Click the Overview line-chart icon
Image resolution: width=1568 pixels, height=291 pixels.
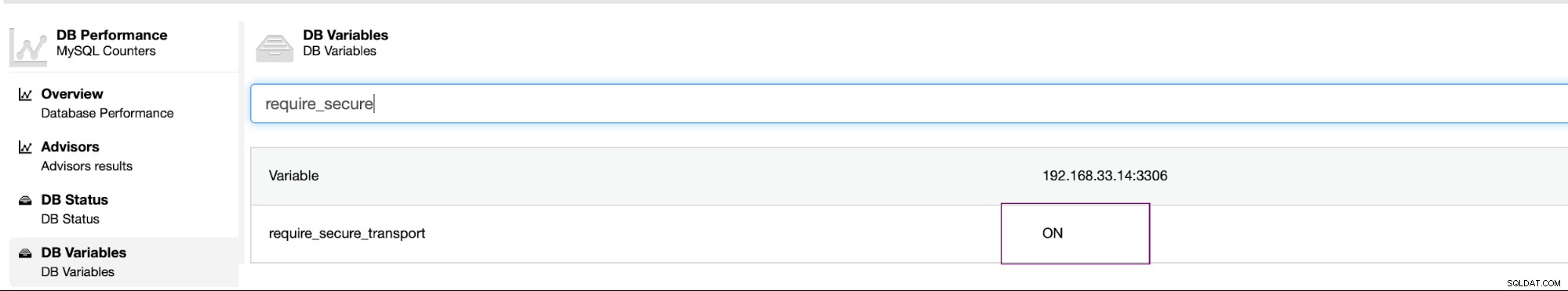pos(25,94)
